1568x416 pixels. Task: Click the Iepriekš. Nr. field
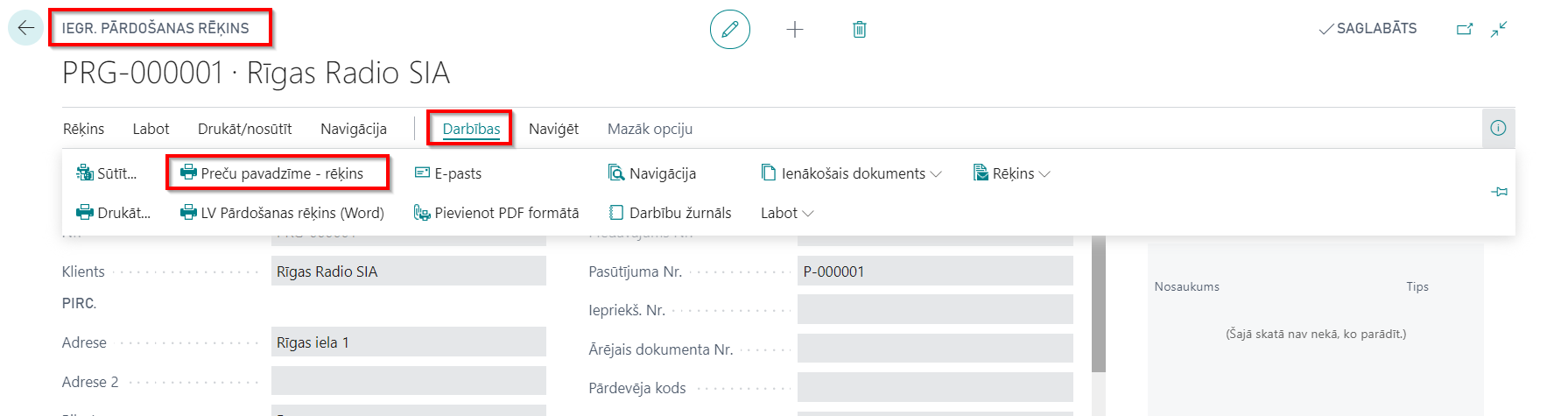click(x=935, y=309)
